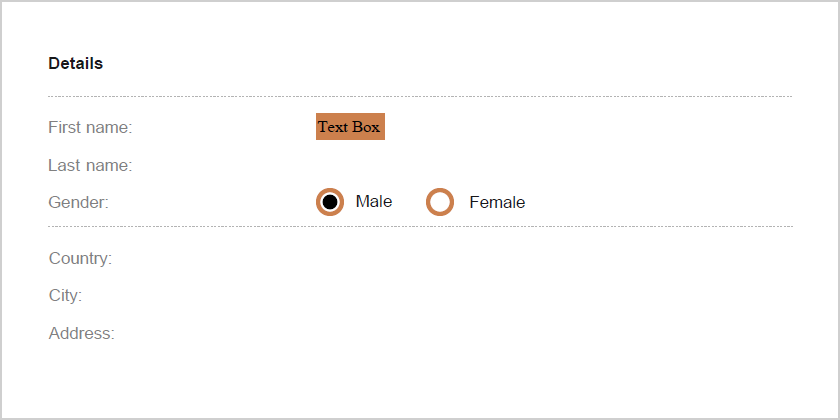Click the Country label
This screenshot has height=420, width=840.
click(x=80, y=259)
